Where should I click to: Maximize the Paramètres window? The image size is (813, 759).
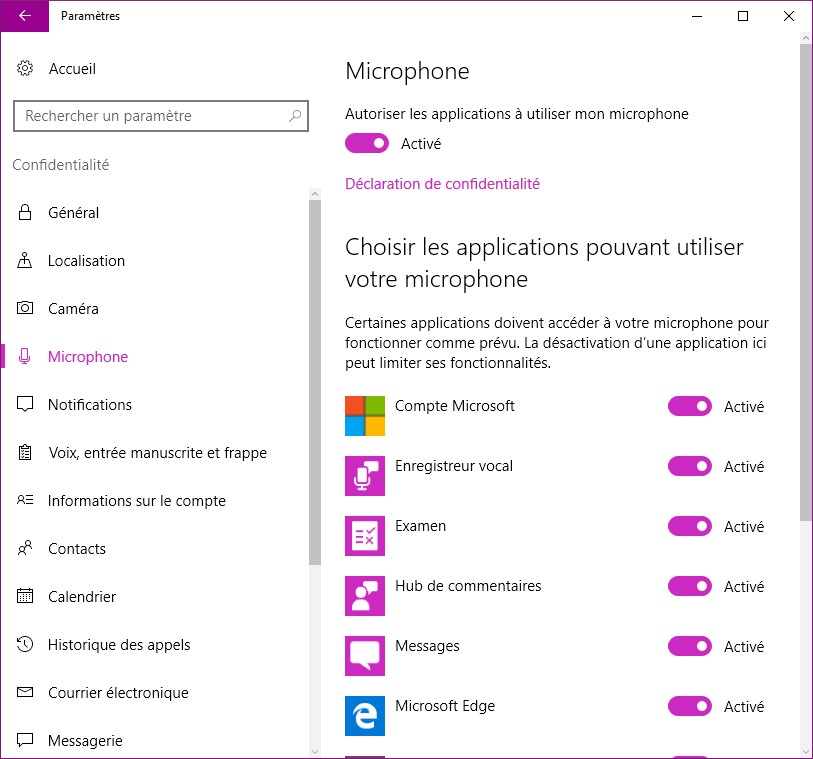pyautogui.click(x=743, y=16)
